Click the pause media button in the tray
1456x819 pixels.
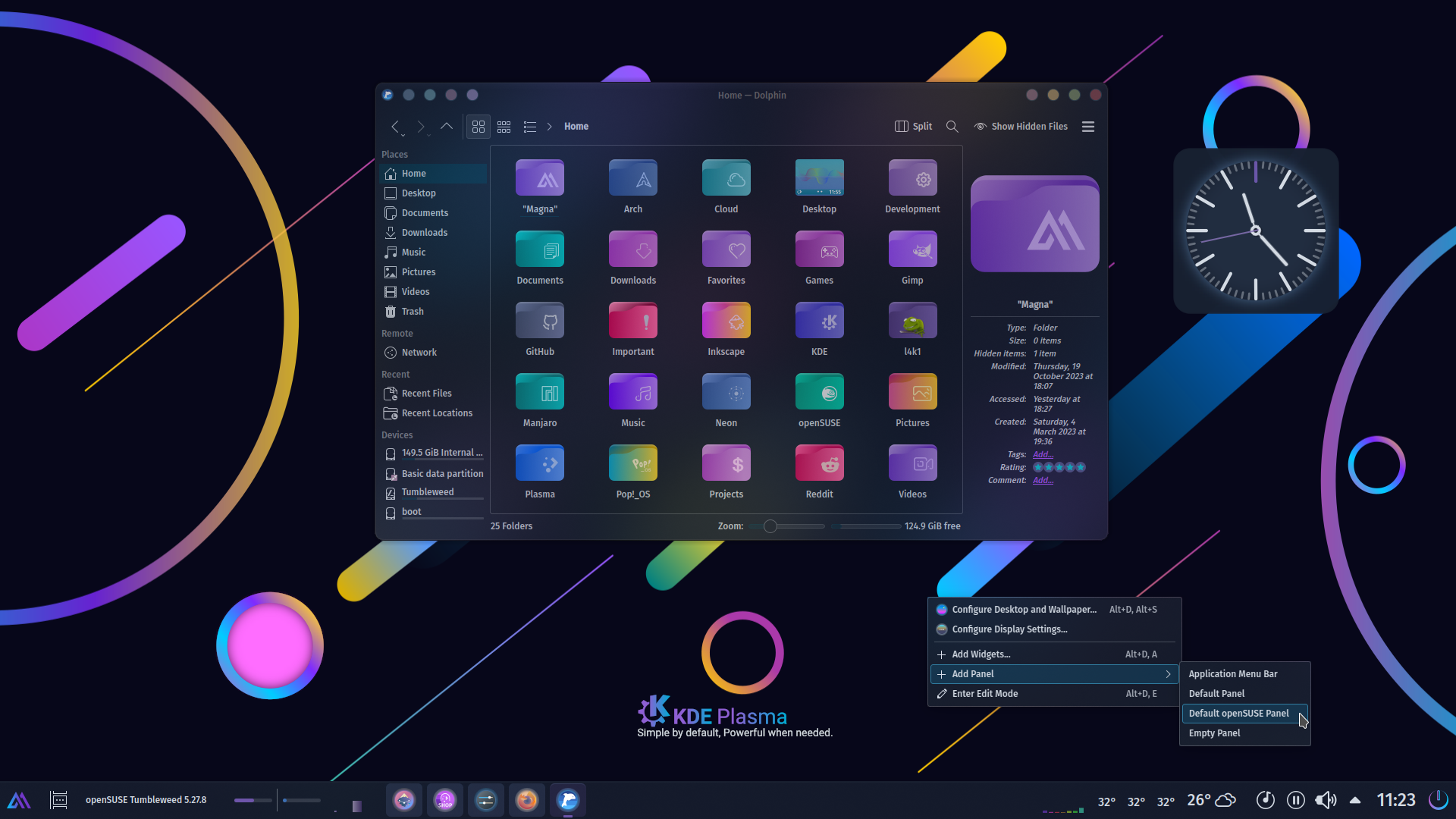click(1296, 800)
